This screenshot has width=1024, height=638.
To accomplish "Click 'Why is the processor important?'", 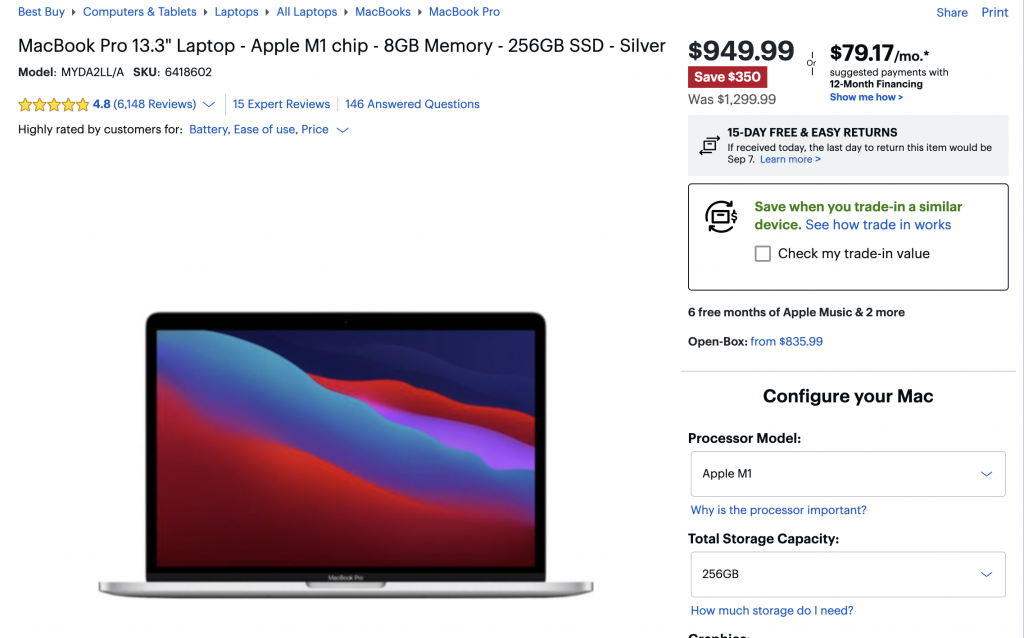I will tap(778, 510).
